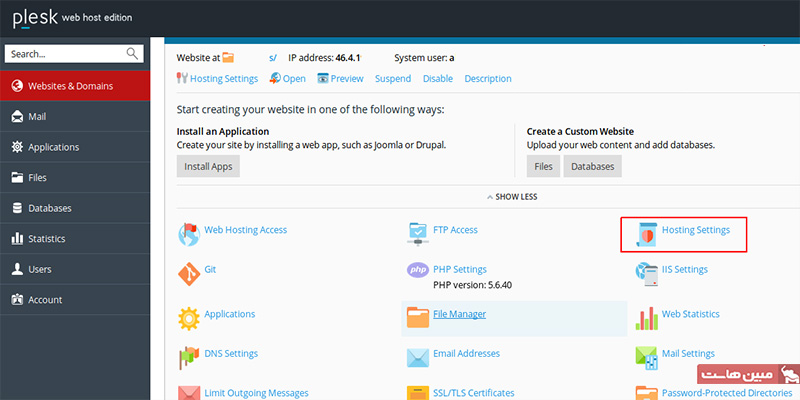Click the Suspend link
The image size is (800, 400).
pos(392,79)
